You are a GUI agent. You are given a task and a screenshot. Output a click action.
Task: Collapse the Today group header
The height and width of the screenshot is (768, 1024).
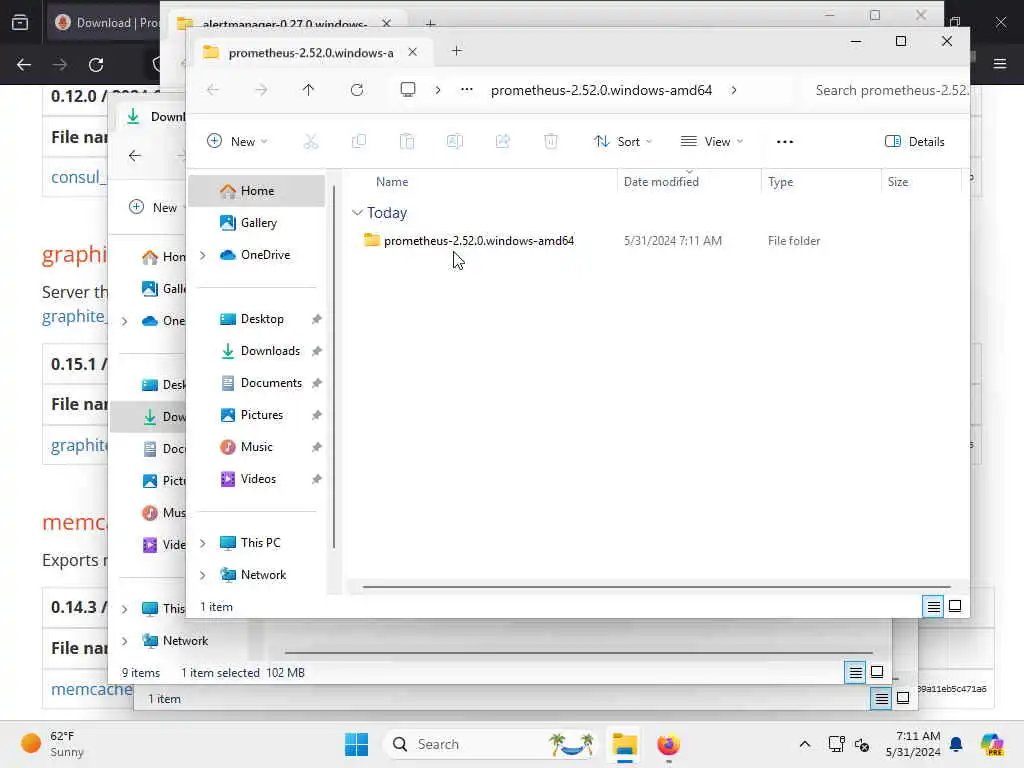[x=357, y=213]
